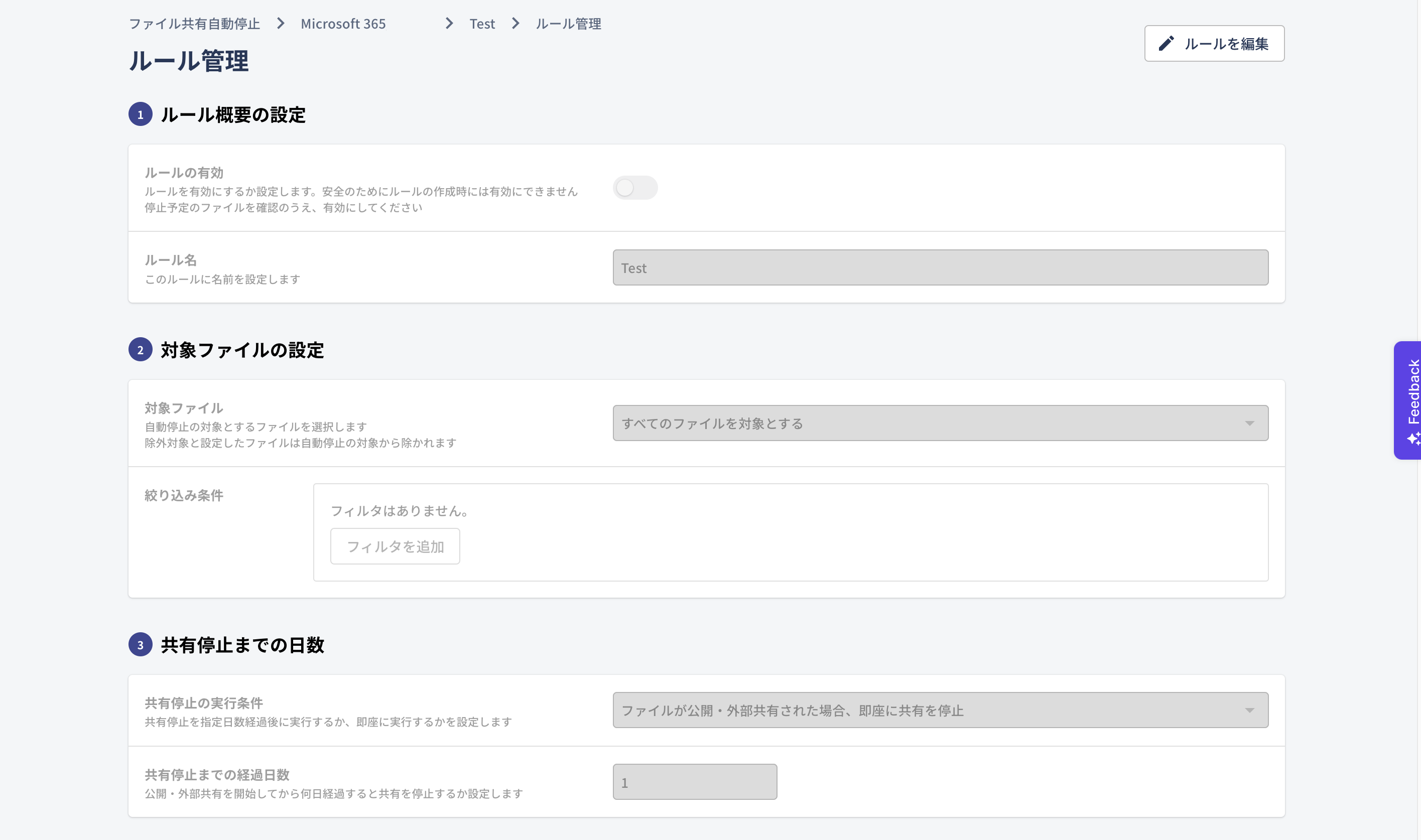
Task: Open the 対象ファイル dropdown すべてのファイルを対象とする
Action: [940, 423]
